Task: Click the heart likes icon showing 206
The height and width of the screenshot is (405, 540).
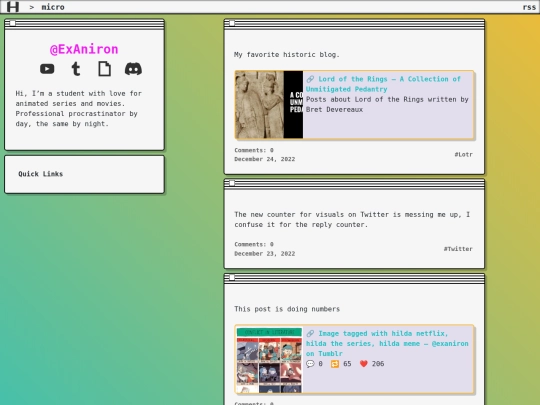Action: click(364, 364)
